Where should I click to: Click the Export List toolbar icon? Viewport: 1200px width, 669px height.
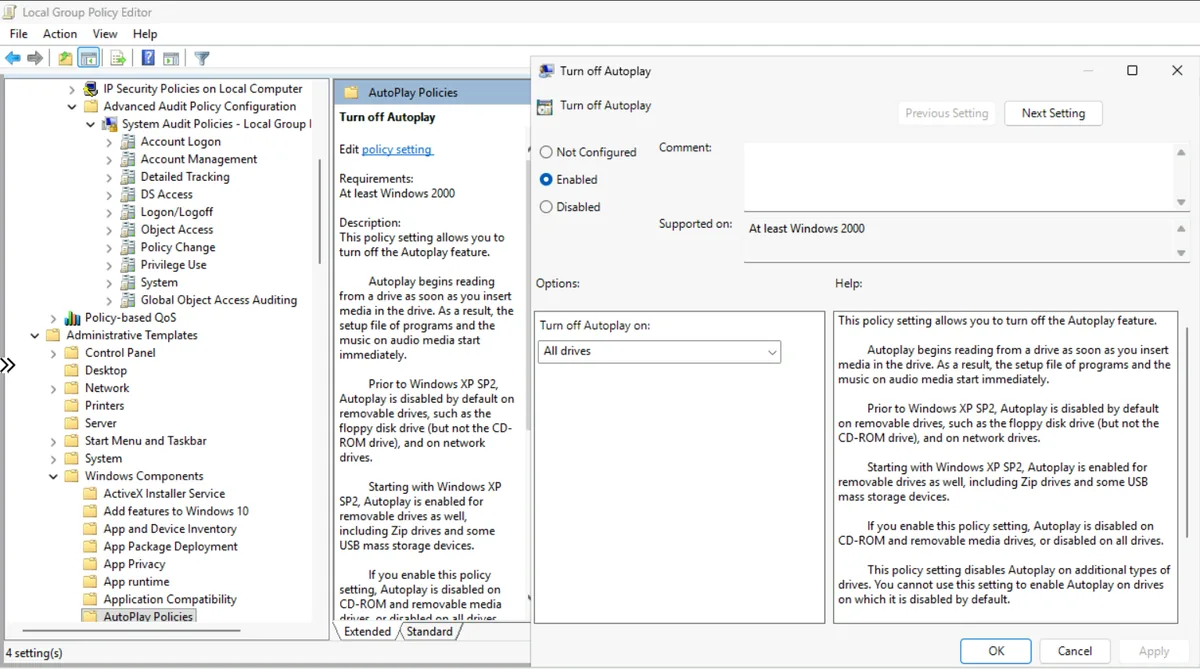pyautogui.click(x=117, y=58)
